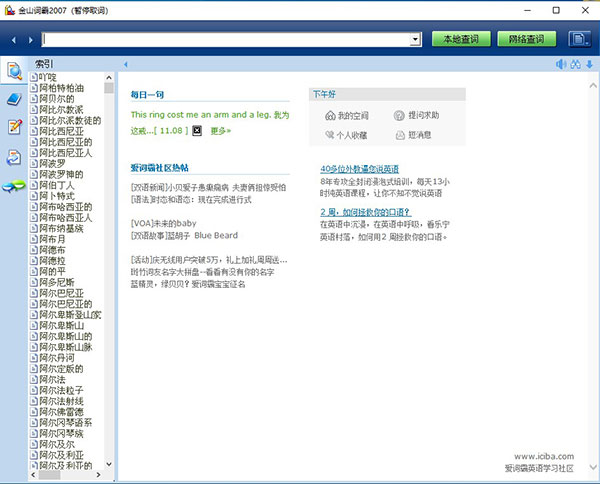Select index entry 阿比尔教派
This screenshot has width=600, height=484.
61,109
